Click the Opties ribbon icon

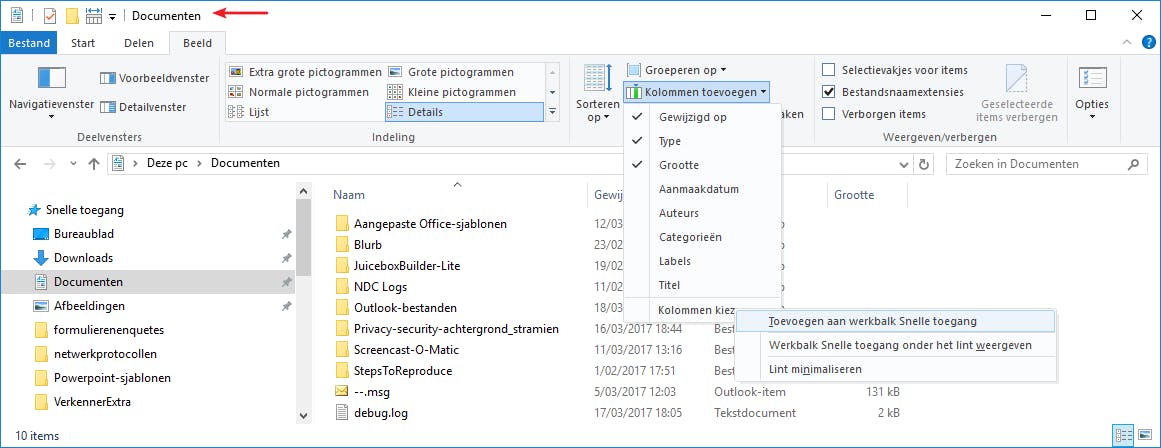tap(1091, 82)
